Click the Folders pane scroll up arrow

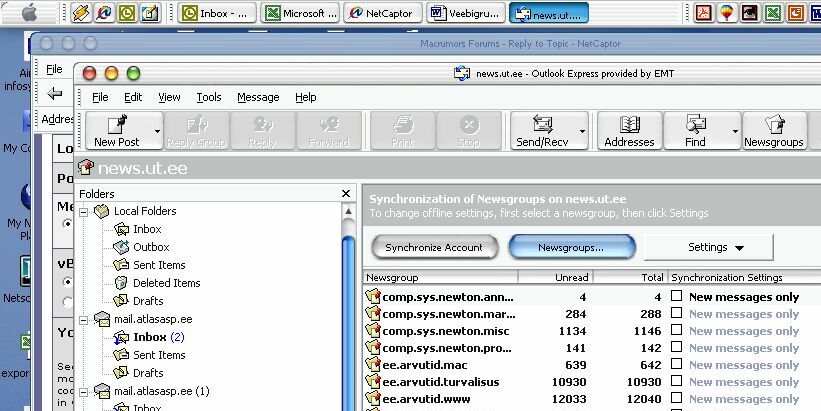[x=348, y=212]
